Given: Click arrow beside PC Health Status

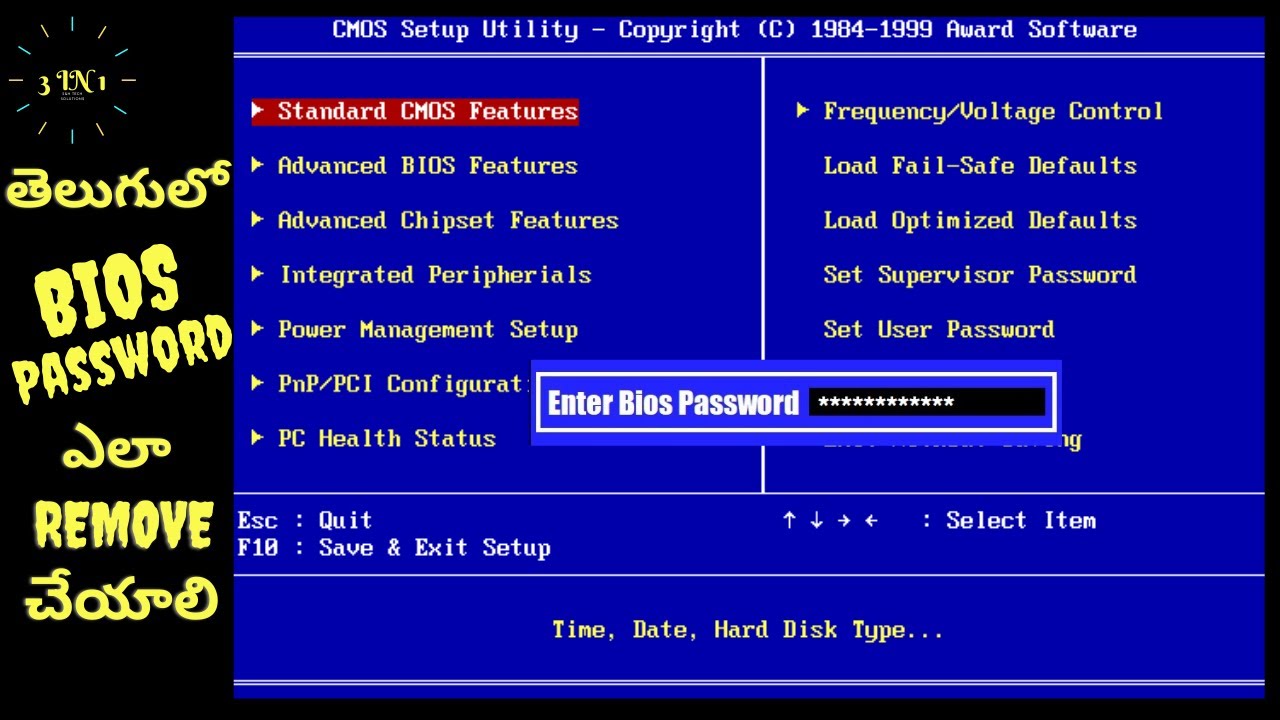Looking at the screenshot, I should pos(258,437).
